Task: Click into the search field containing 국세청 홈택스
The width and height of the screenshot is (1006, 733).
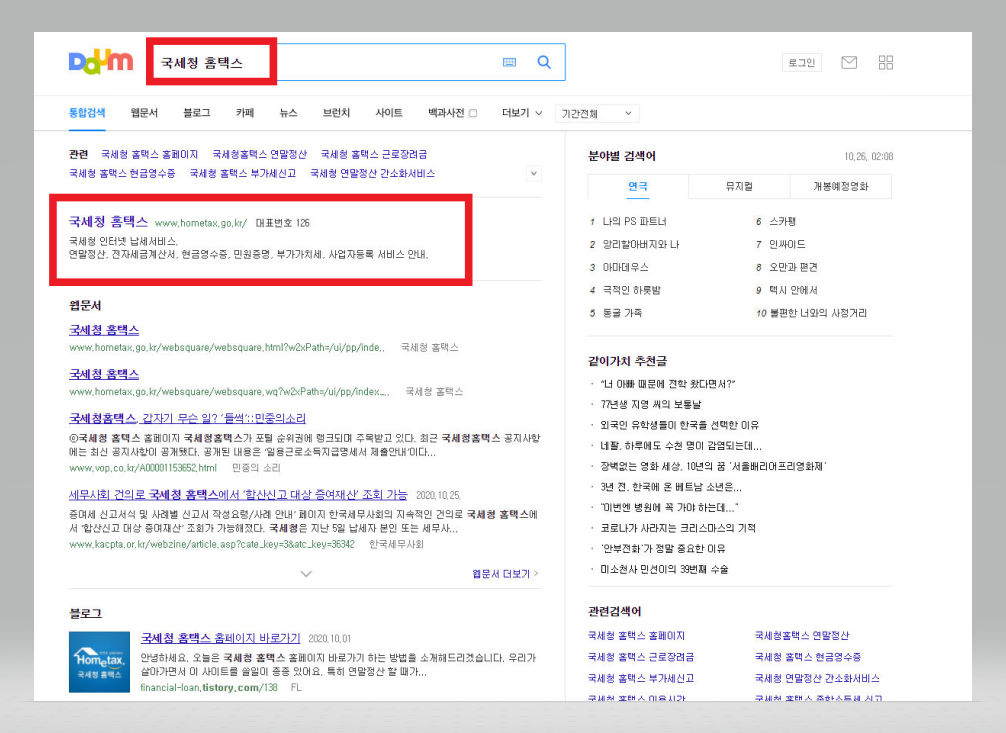Action: pos(356,62)
